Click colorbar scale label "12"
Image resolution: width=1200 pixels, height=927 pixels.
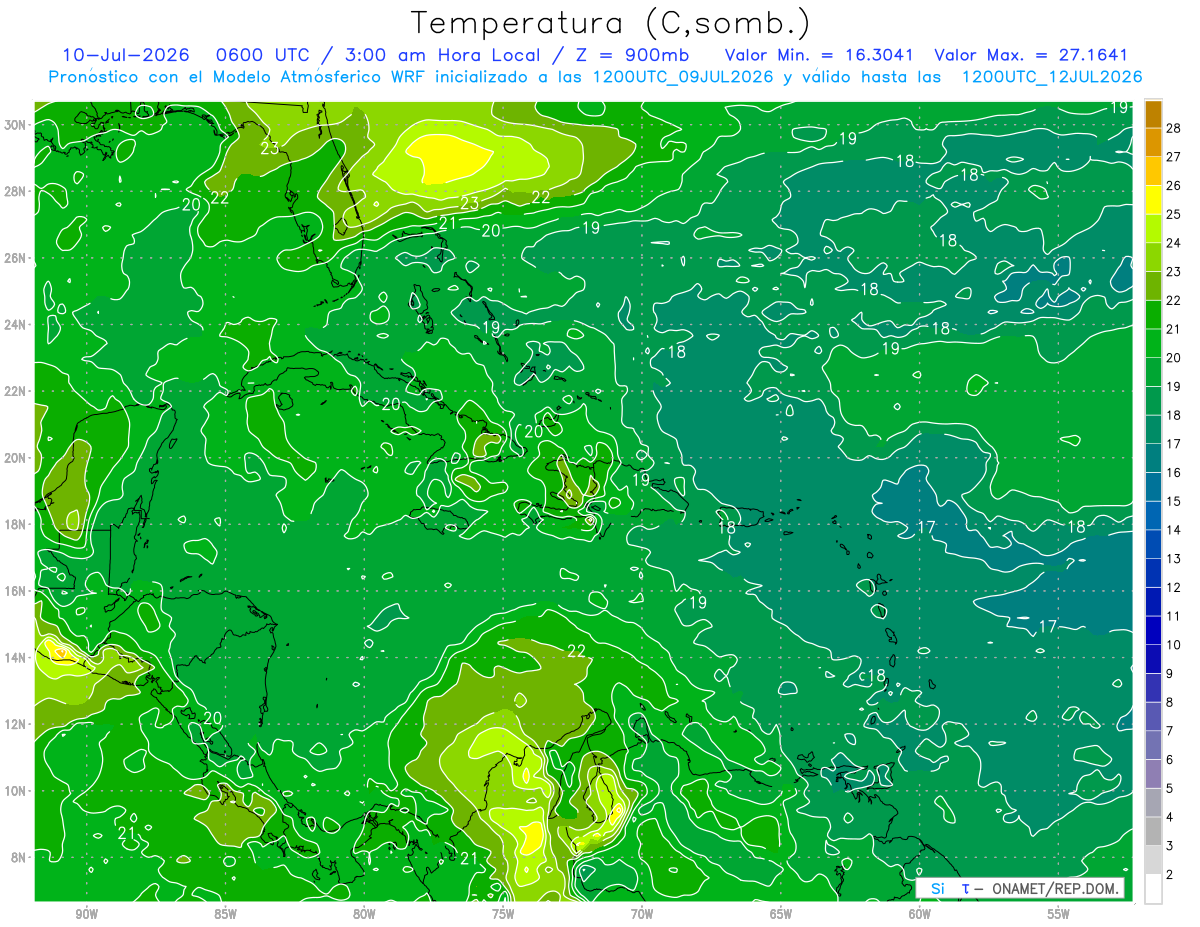[x=1174, y=588]
